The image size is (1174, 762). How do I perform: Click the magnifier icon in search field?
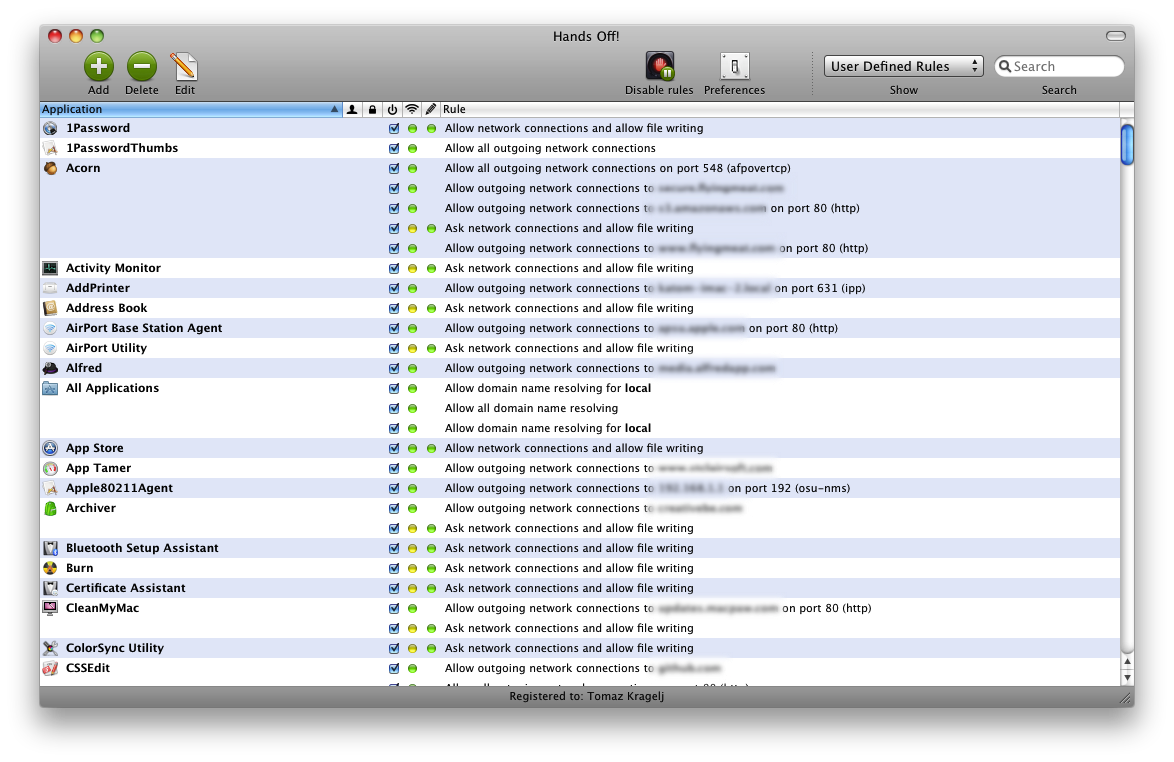click(1005, 67)
